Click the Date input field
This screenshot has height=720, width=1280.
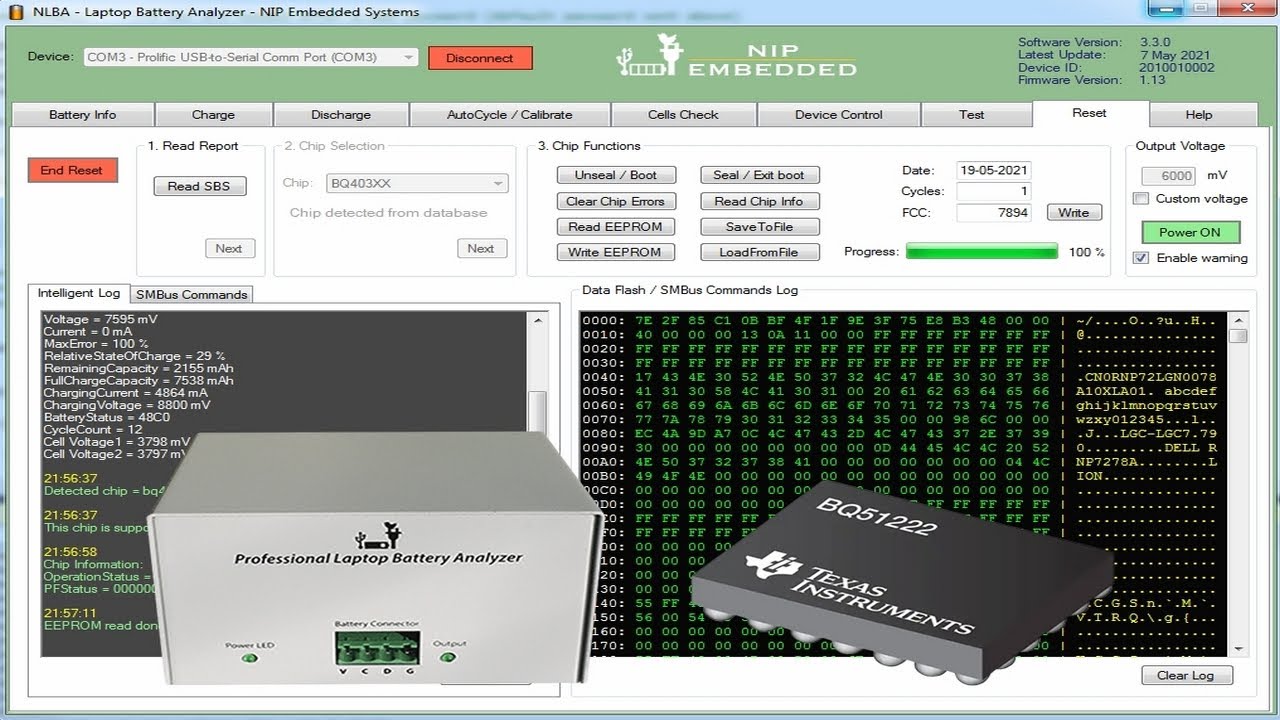(x=994, y=170)
